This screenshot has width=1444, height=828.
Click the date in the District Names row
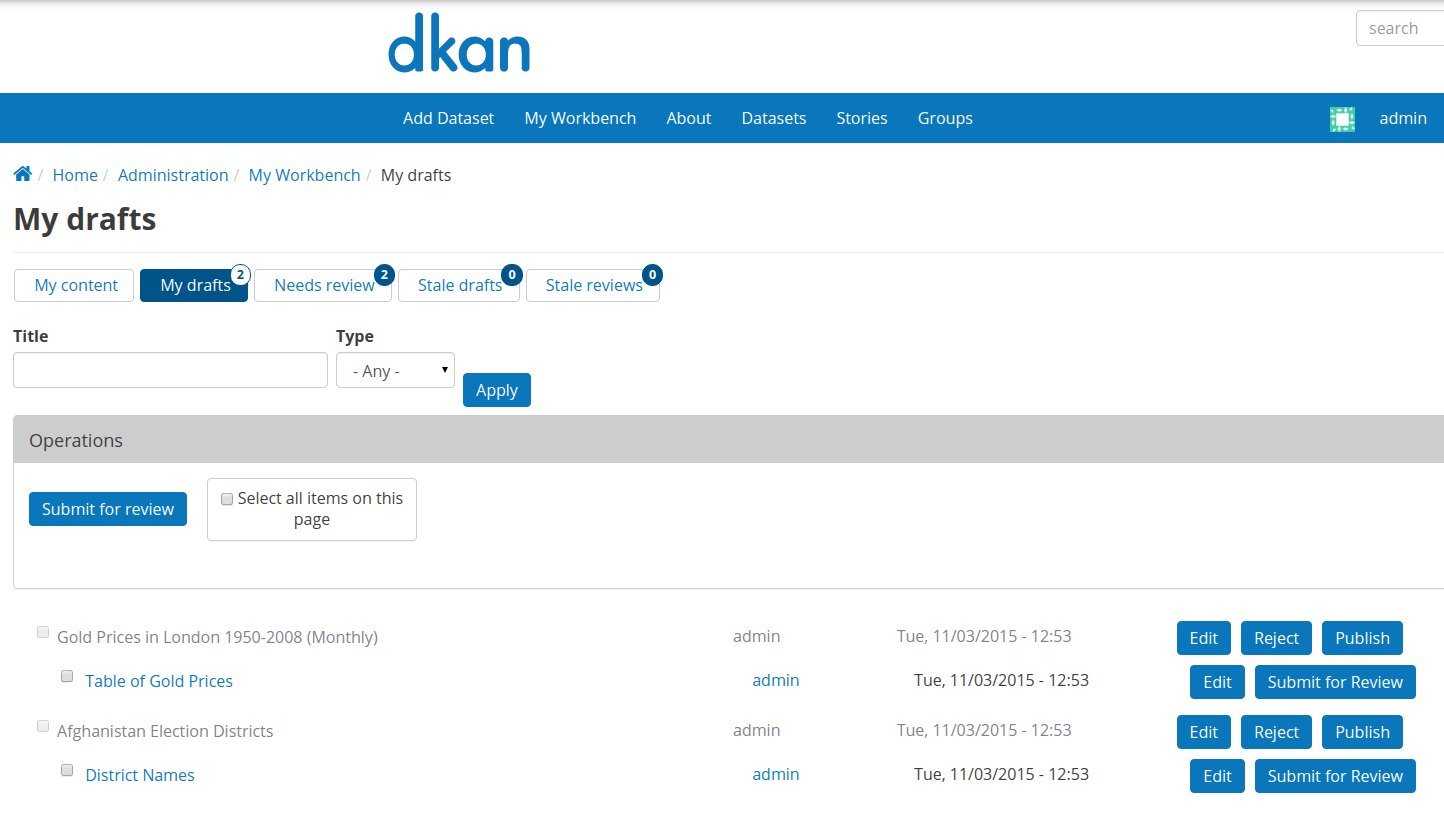(1001, 774)
